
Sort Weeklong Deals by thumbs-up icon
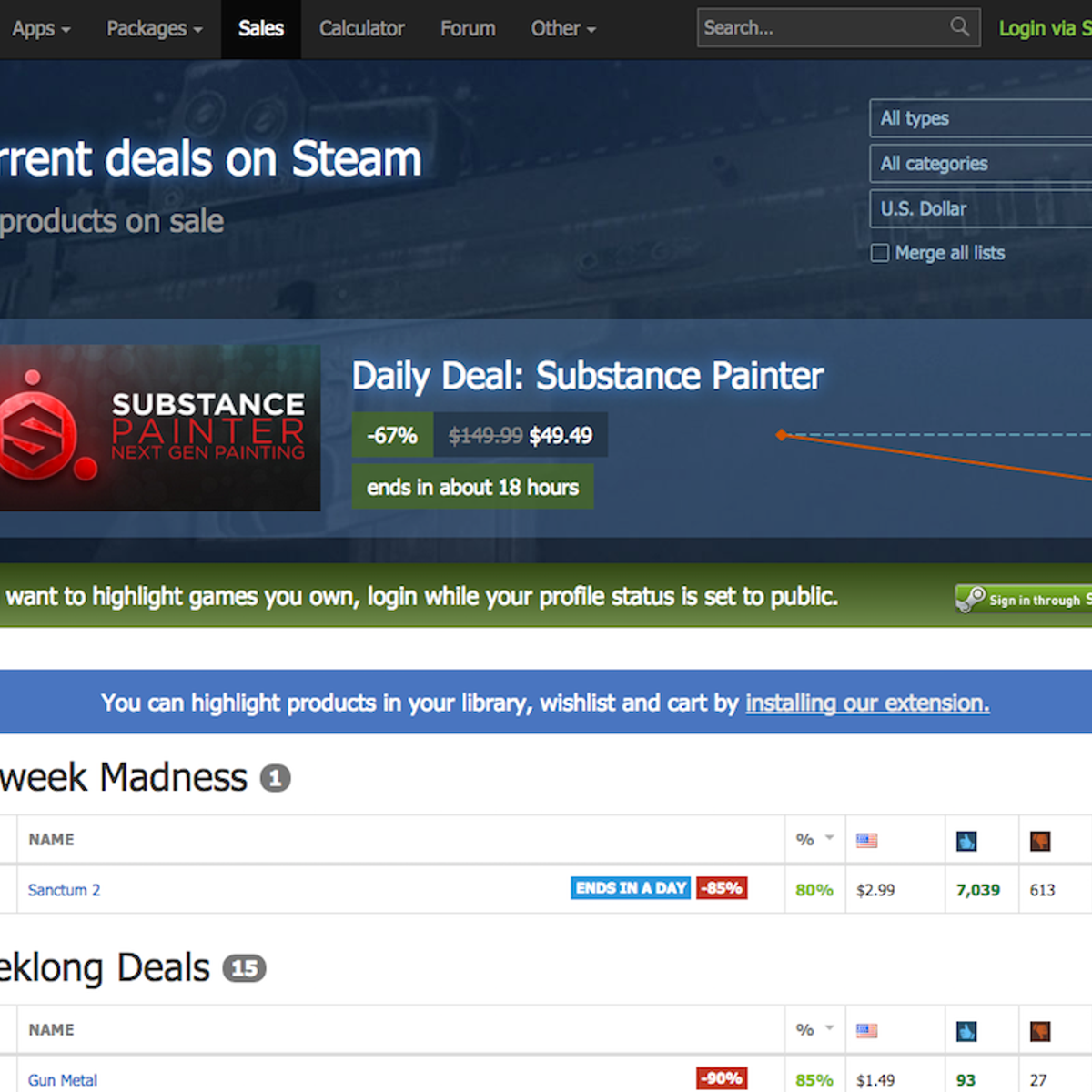tap(966, 1031)
